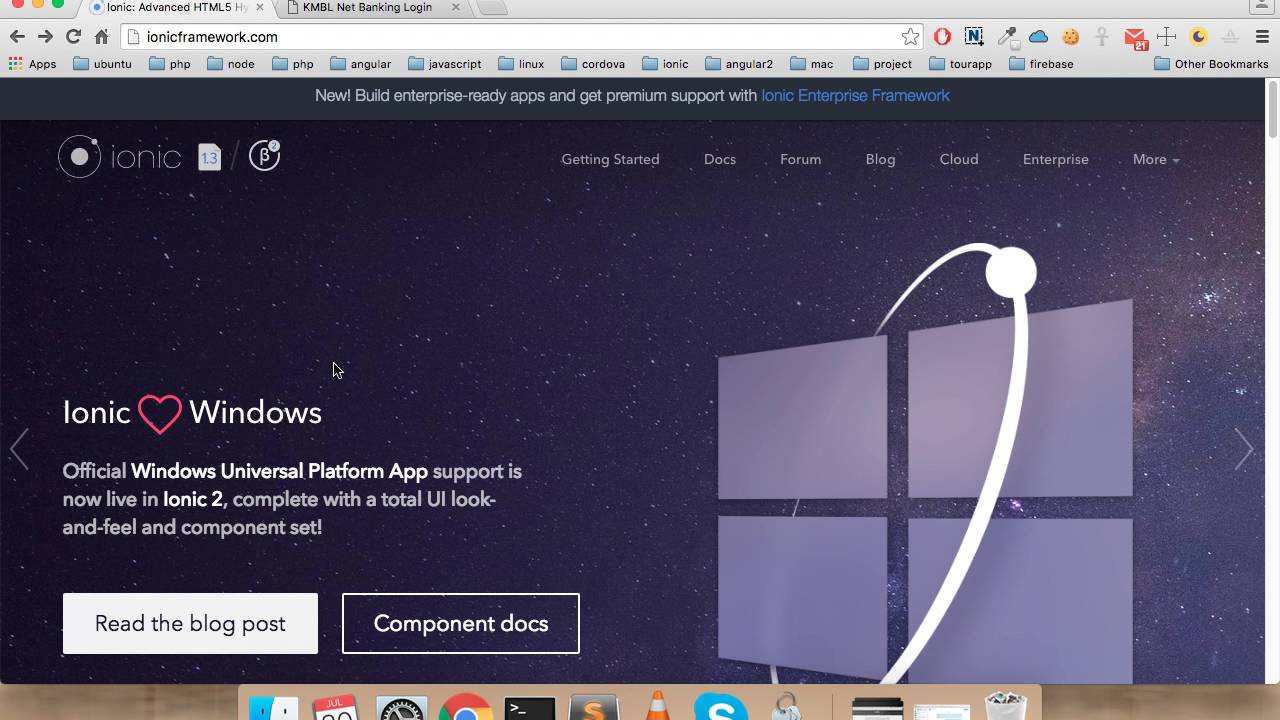The height and width of the screenshot is (720, 1280).
Task: Open Cloud in site navigation
Action: pyautogui.click(x=959, y=159)
